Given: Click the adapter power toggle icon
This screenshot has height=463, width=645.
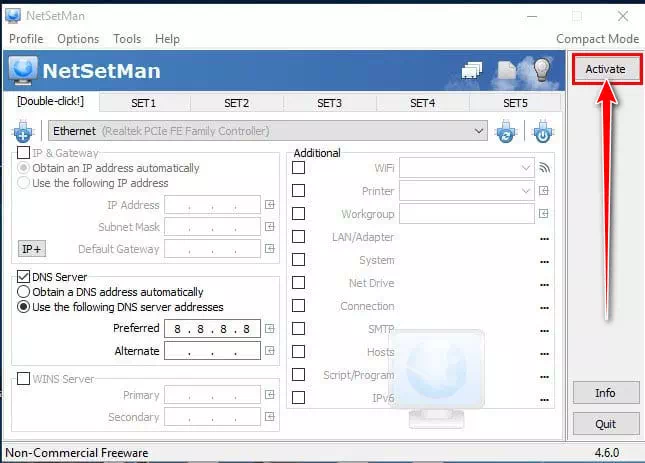Looking at the screenshot, I should tap(543, 132).
